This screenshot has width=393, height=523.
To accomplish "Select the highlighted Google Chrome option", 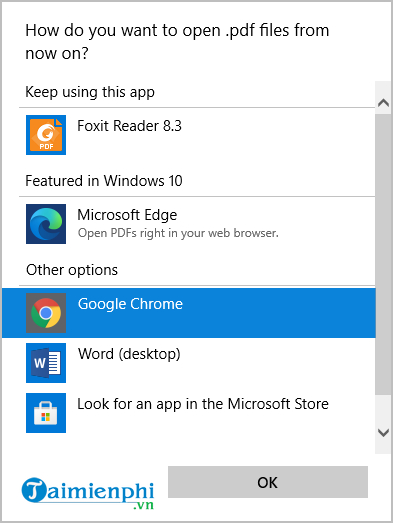I will pyautogui.click(x=188, y=313).
